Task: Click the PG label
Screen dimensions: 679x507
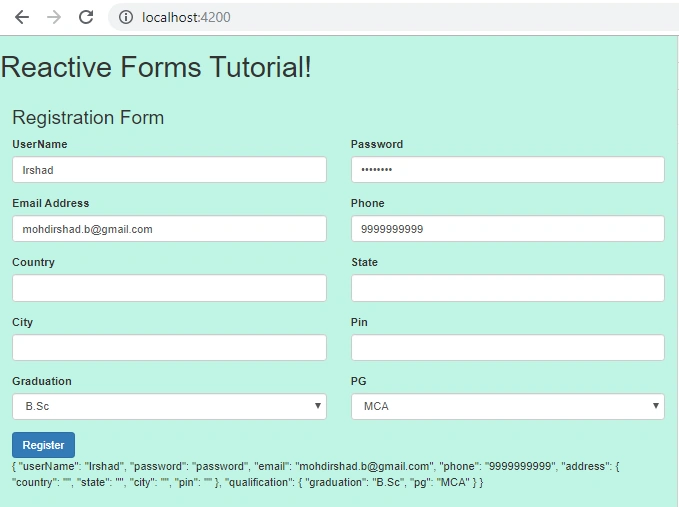Action: (x=359, y=381)
